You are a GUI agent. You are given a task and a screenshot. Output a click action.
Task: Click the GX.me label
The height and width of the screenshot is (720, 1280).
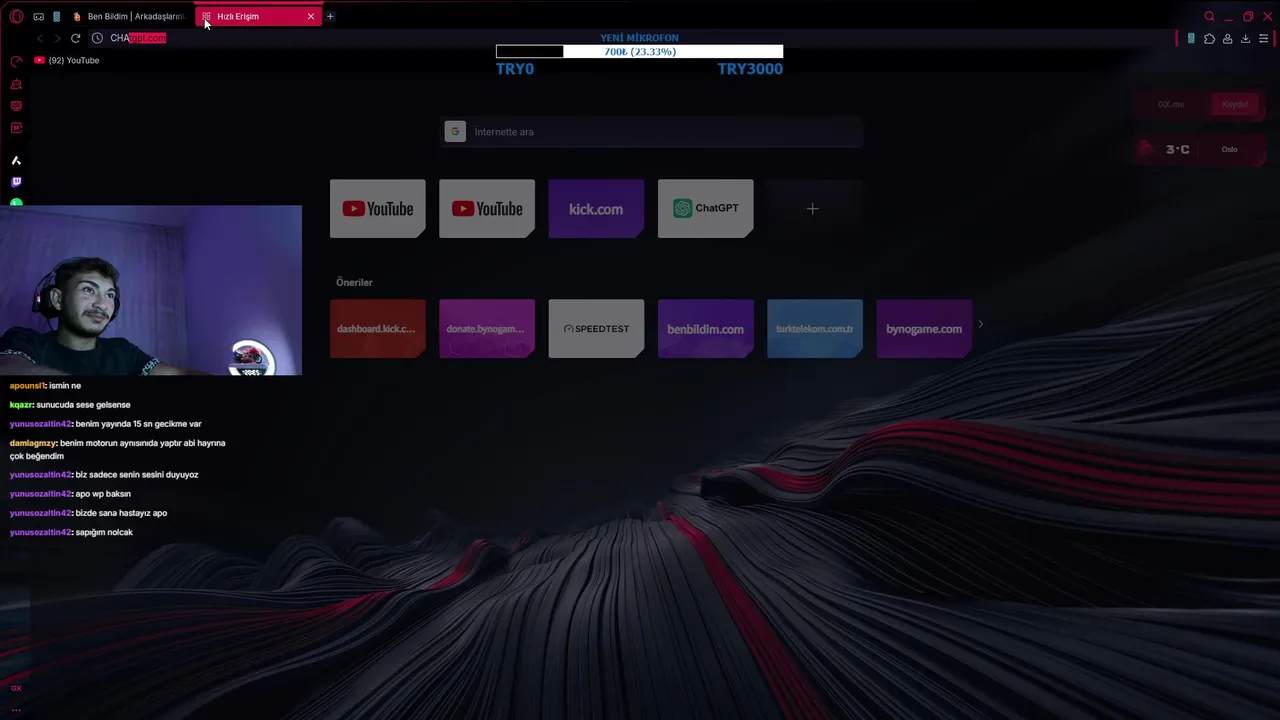tap(1171, 104)
